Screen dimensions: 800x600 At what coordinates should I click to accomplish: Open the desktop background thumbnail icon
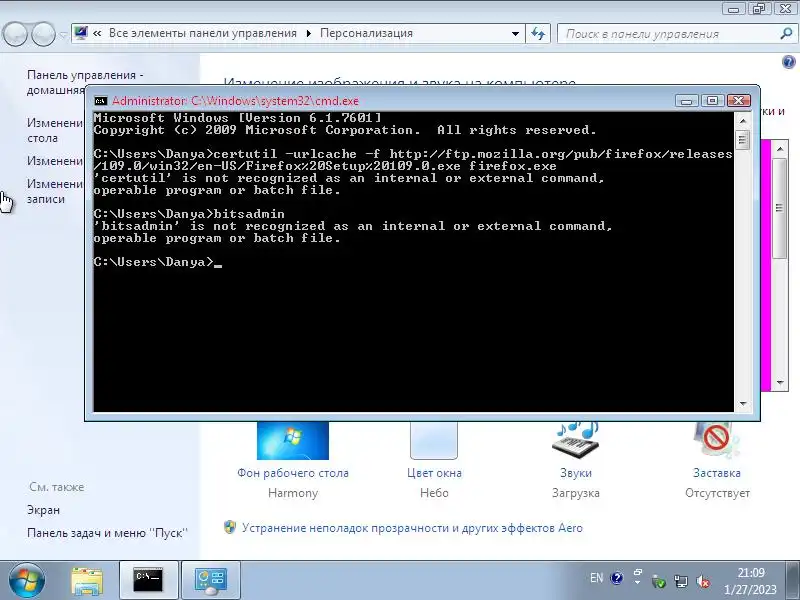293,440
